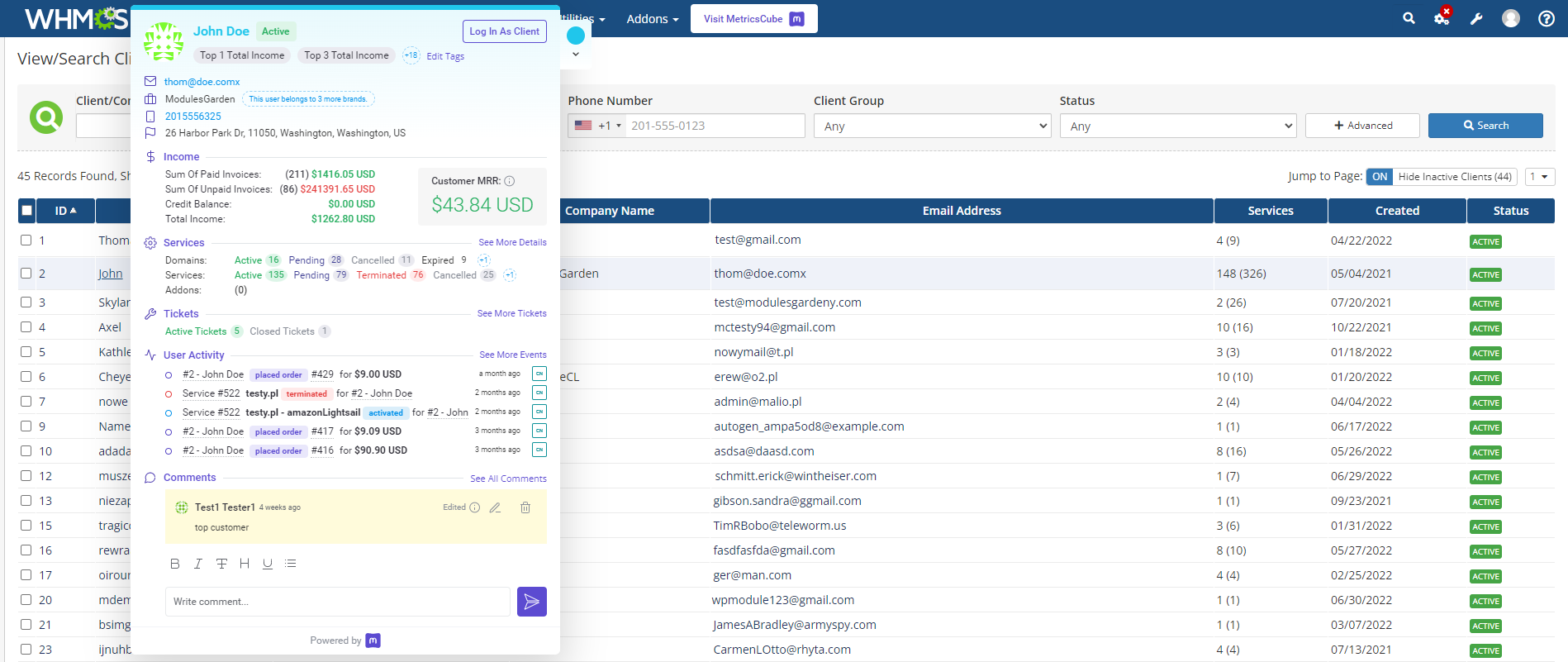1568x662 pixels.
Task: Click the light blue circle beside the popup
Action: 576,35
